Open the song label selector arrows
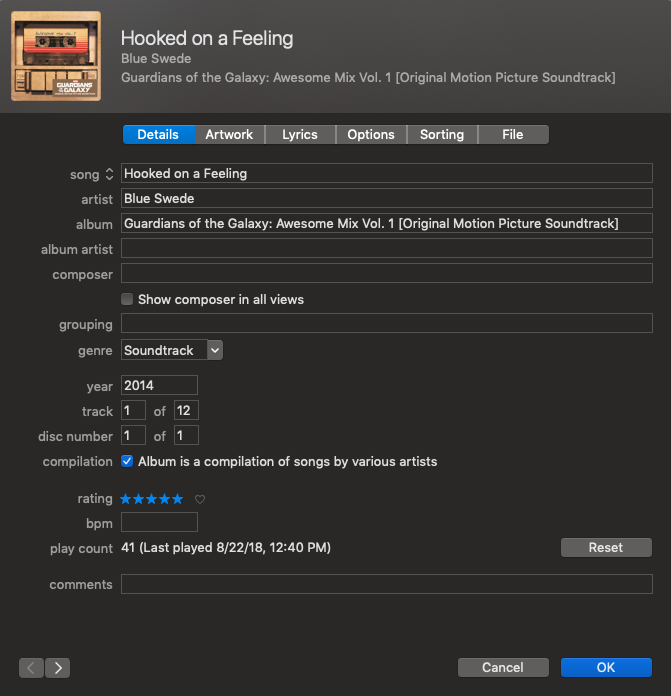This screenshot has height=696, width=671. pyautogui.click(x=110, y=174)
